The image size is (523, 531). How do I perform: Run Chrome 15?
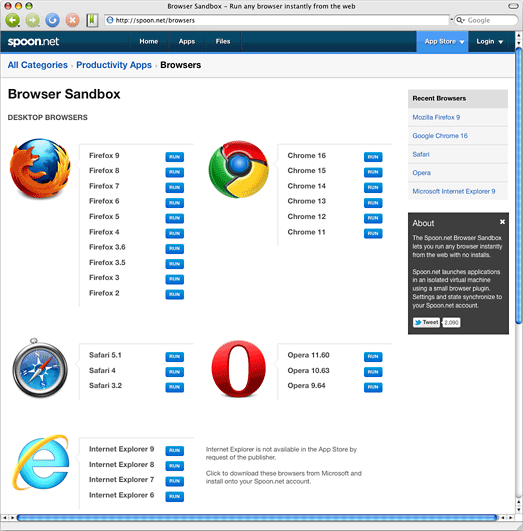click(x=373, y=172)
